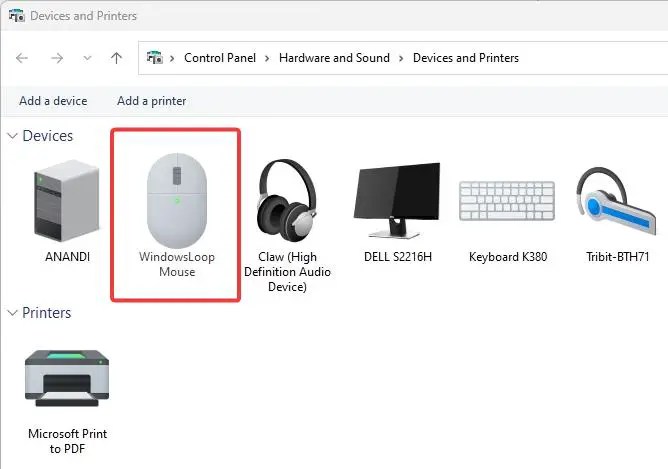The height and width of the screenshot is (469, 668).
Task: Click the Devices and Printers title bar icon
Action: [x=17, y=16]
